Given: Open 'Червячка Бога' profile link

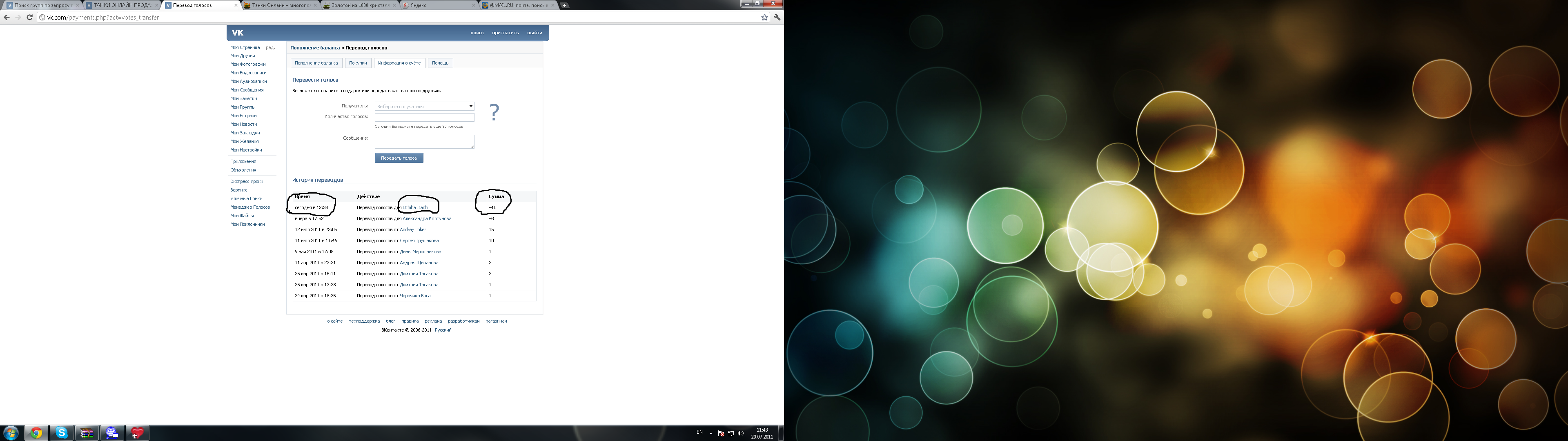Looking at the screenshot, I should (x=415, y=295).
